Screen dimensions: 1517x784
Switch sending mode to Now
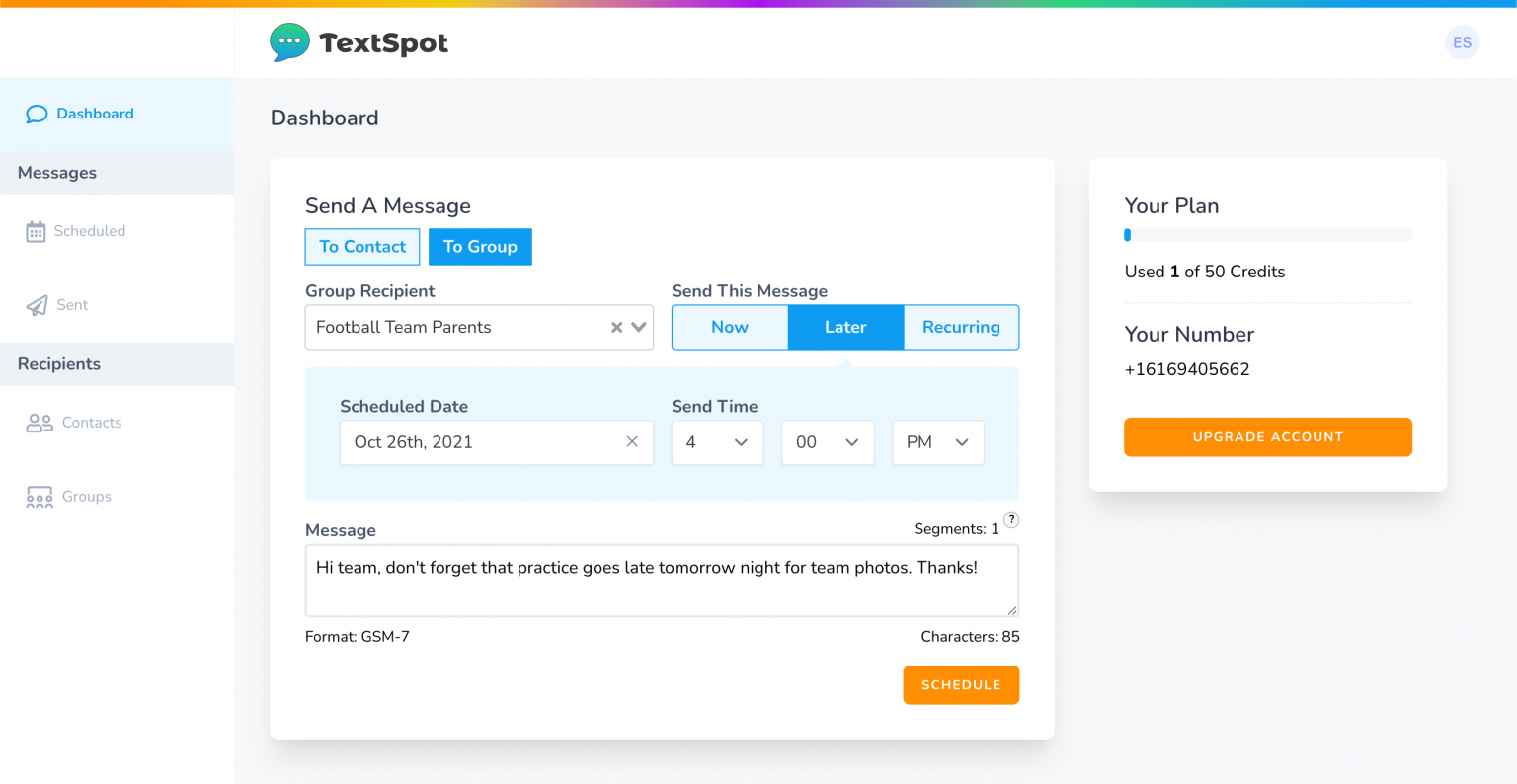click(729, 327)
